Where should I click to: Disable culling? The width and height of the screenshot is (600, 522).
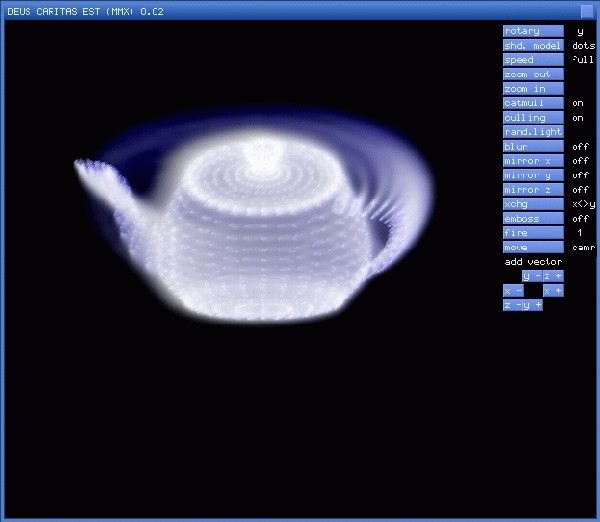point(532,118)
